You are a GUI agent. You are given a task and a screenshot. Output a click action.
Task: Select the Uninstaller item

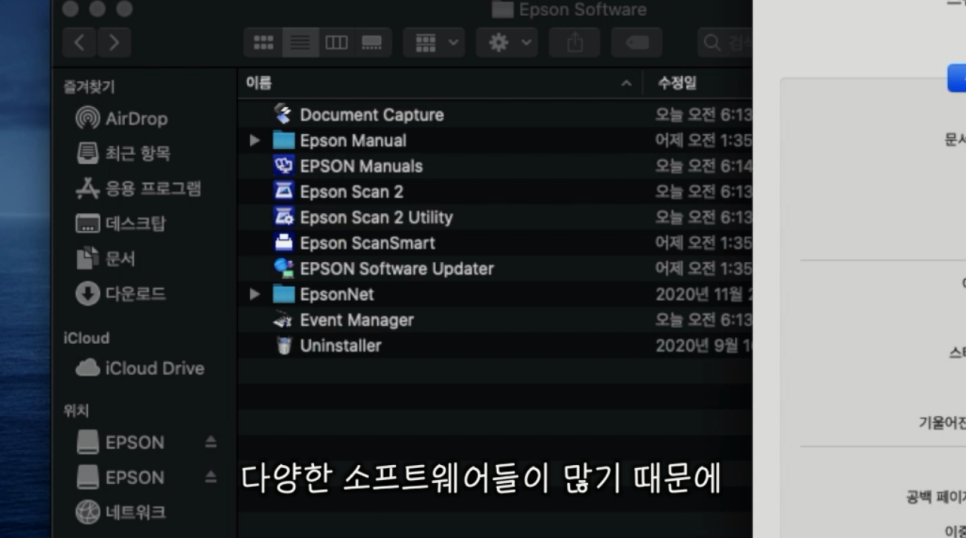pos(339,346)
